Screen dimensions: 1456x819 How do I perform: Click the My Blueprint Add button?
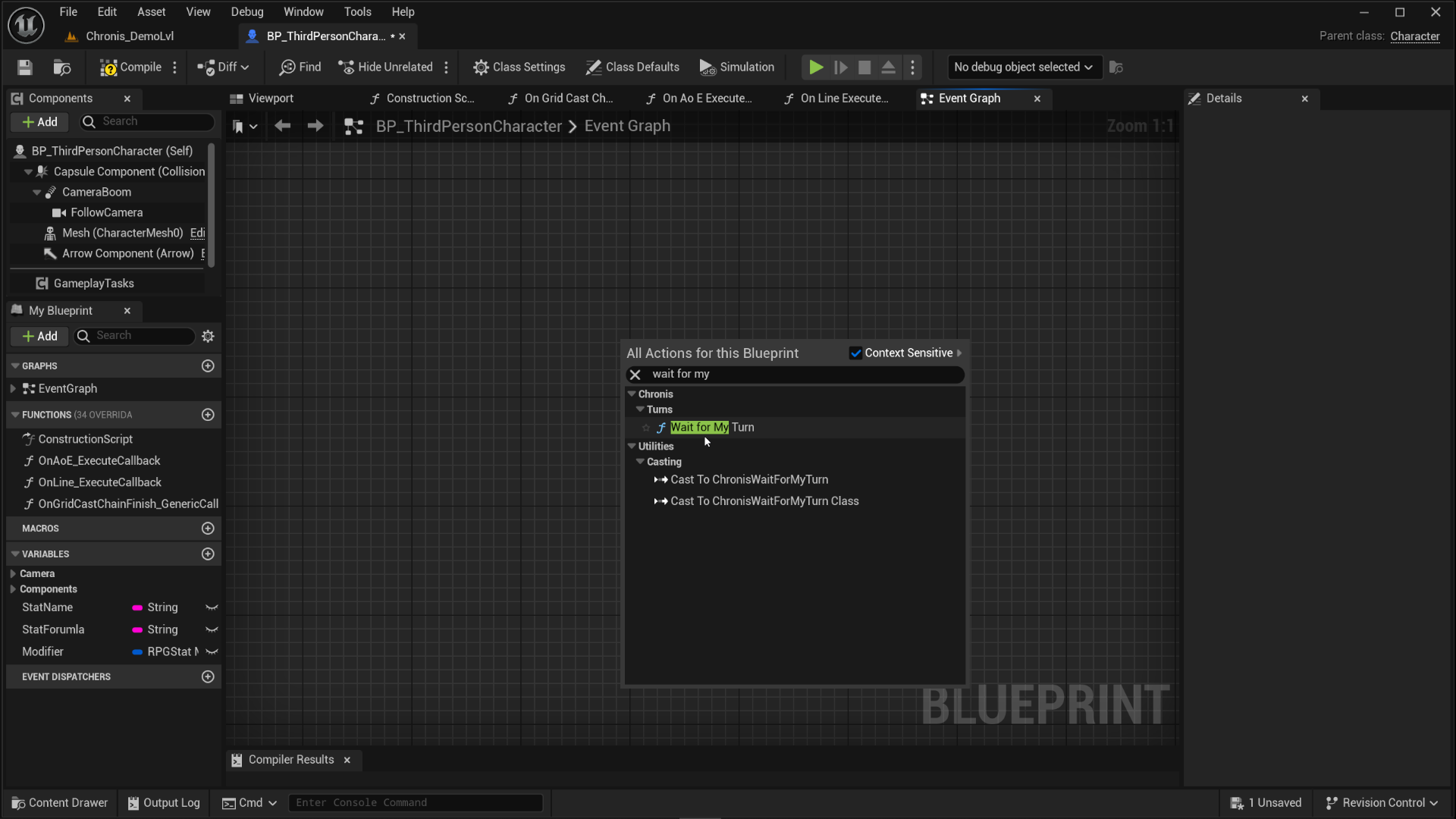click(x=40, y=336)
